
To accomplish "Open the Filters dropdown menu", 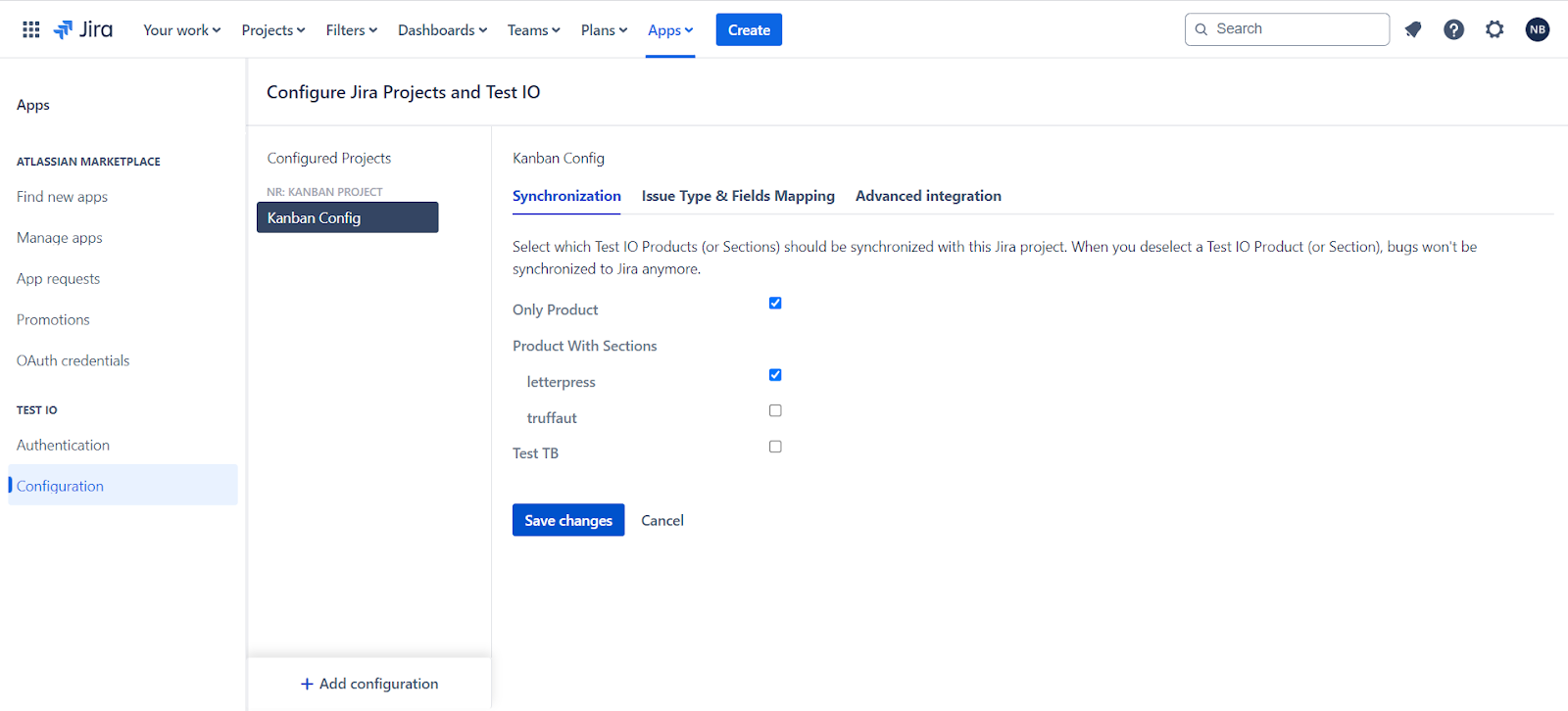I will [352, 30].
